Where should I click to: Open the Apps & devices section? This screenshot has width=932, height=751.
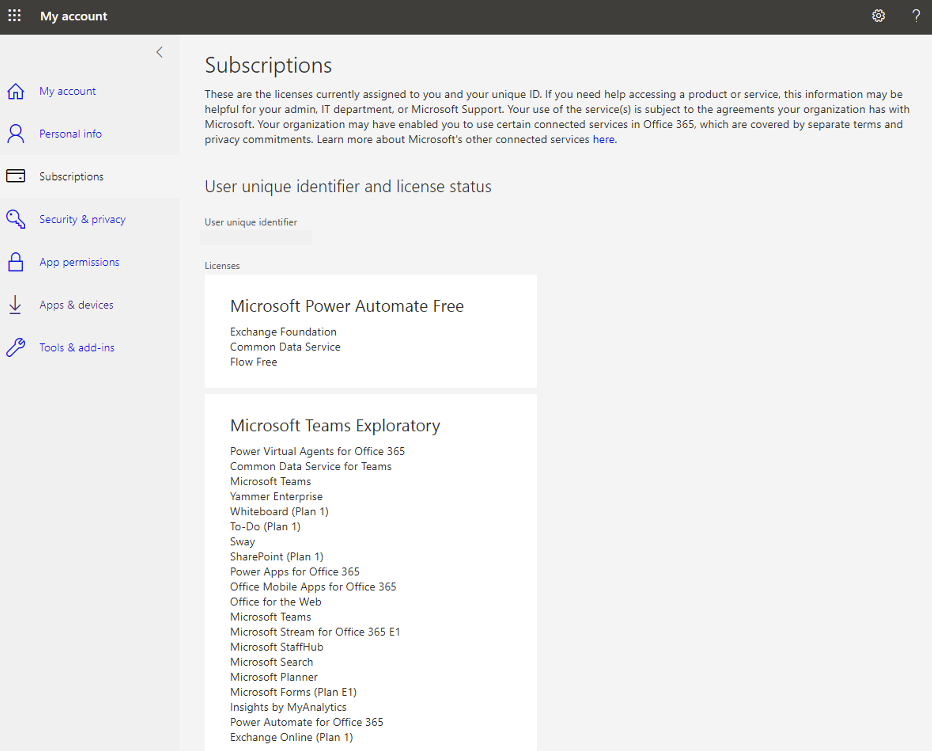pos(76,305)
